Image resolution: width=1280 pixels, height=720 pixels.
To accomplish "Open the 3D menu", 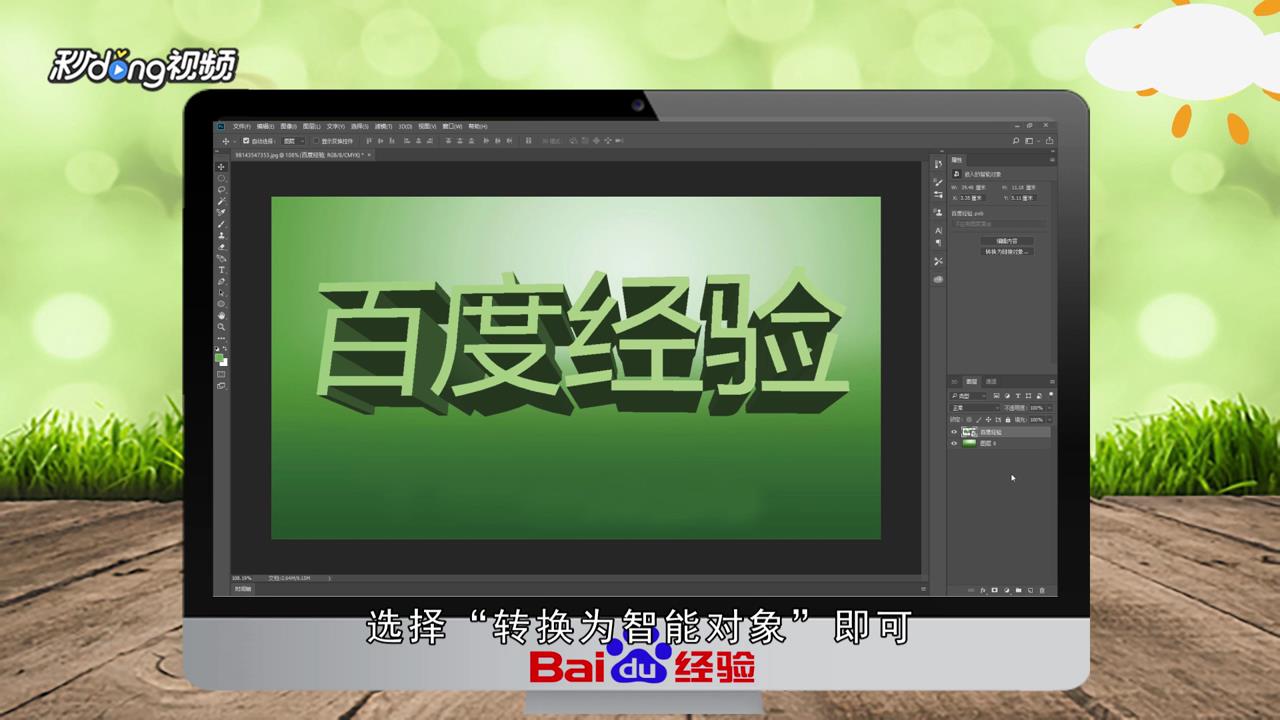I will point(405,127).
